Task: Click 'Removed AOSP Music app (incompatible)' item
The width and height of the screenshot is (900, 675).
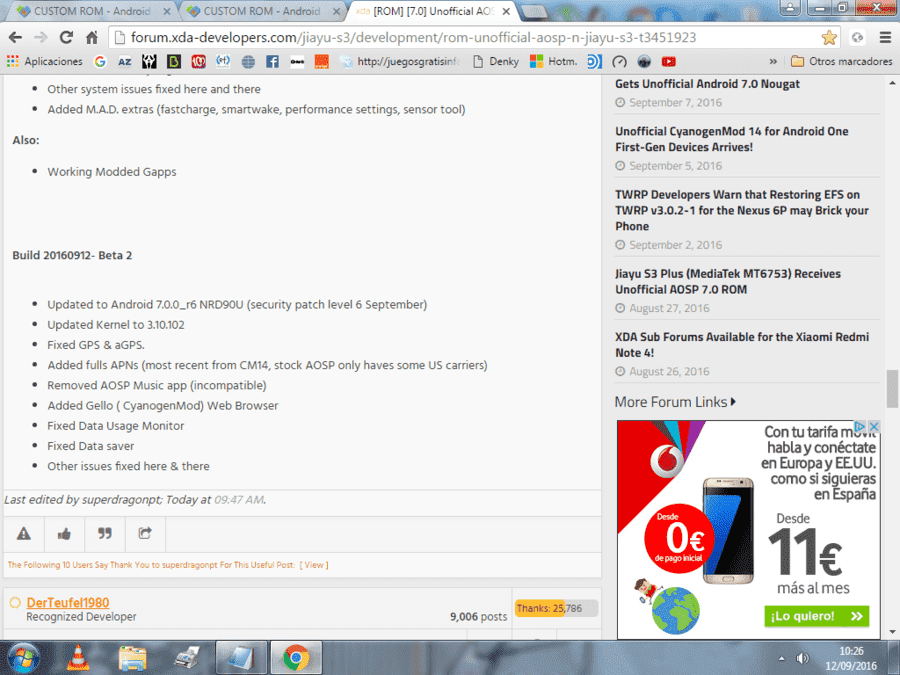Action: [157, 386]
